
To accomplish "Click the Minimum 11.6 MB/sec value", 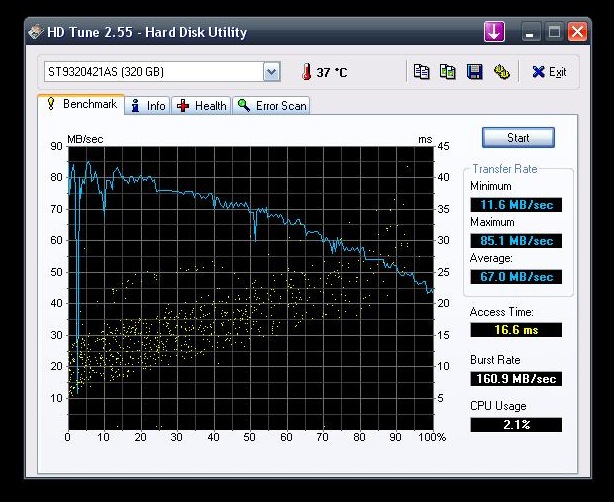I will (516, 205).
